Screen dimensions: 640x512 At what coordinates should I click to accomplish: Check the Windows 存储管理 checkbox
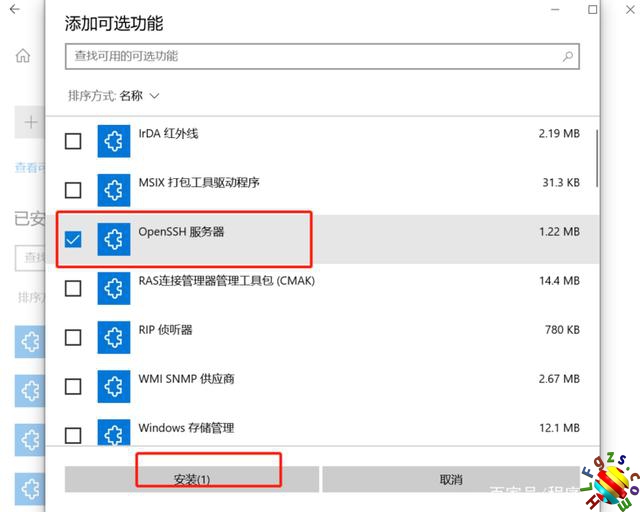coord(73,435)
